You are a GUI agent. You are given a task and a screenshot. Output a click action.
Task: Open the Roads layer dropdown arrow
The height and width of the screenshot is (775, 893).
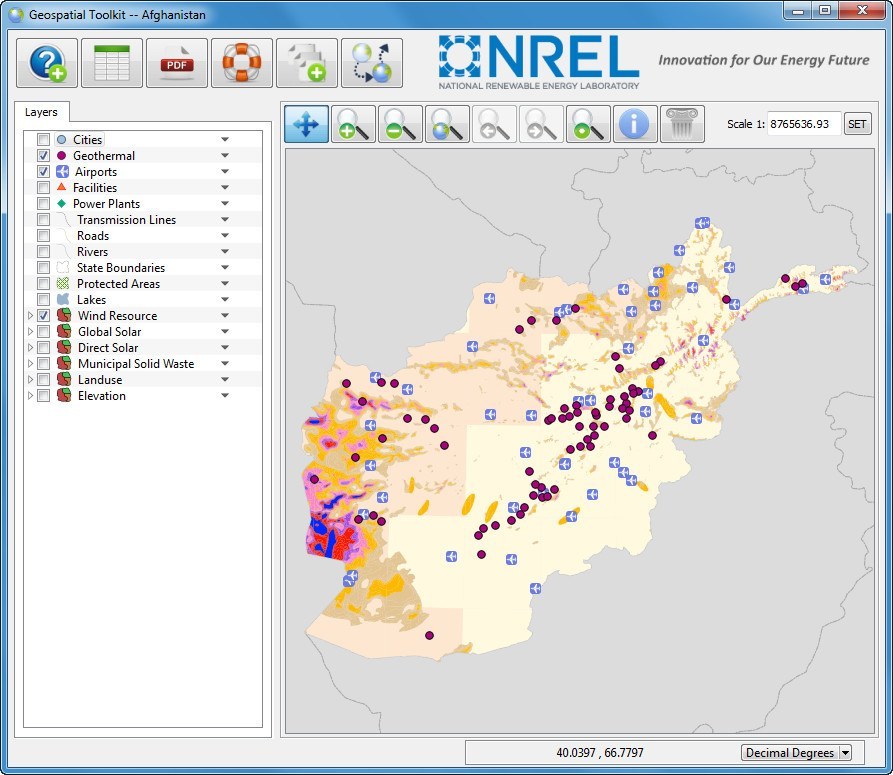point(225,235)
